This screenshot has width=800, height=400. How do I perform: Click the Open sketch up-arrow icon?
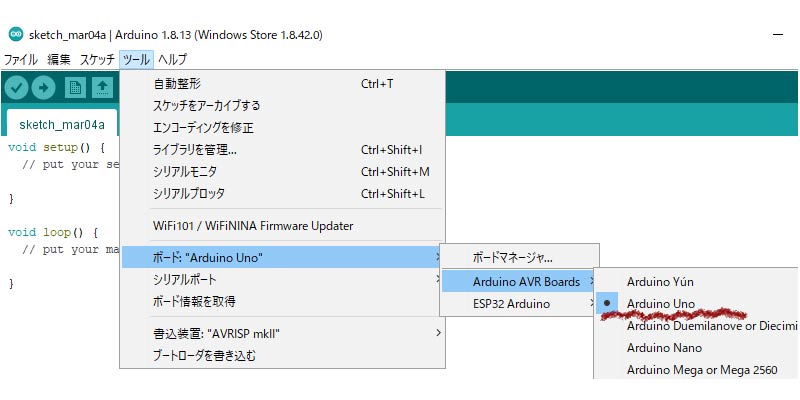[x=102, y=88]
